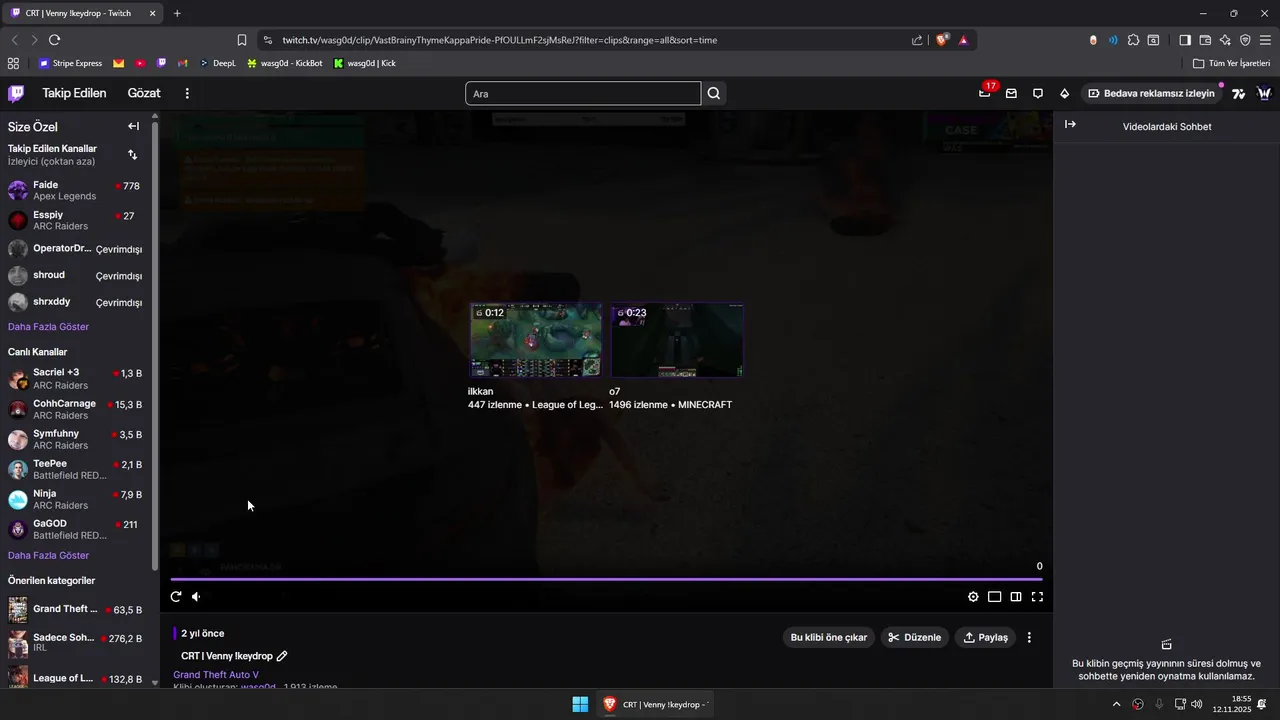Open the o7 MINECRAFT clip thumbnail
The height and width of the screenshot is (720, 1280).
pyautogui.click(x=677, y=340)
